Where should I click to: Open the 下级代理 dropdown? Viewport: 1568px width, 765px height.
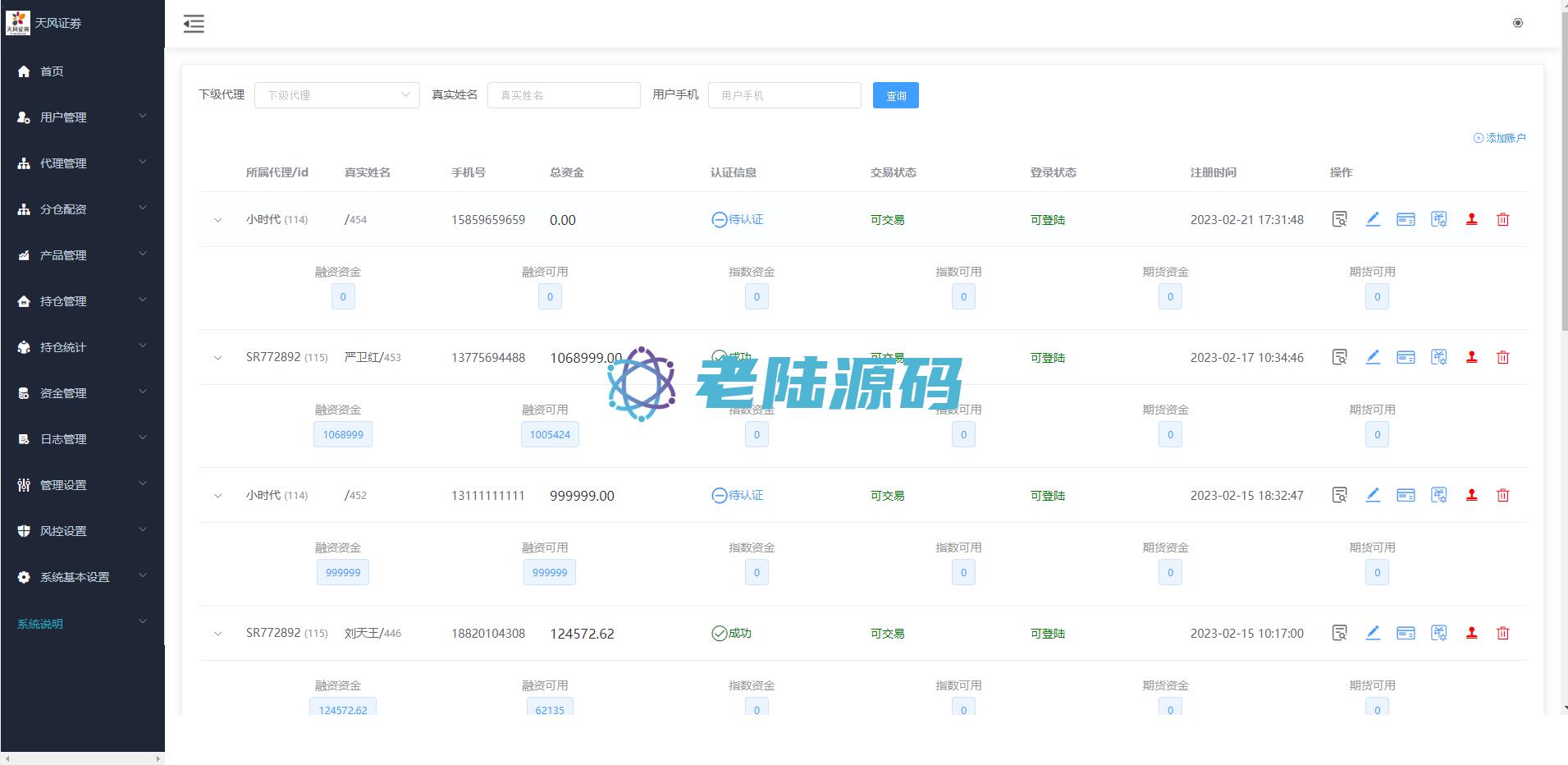(x=336, y=95)
